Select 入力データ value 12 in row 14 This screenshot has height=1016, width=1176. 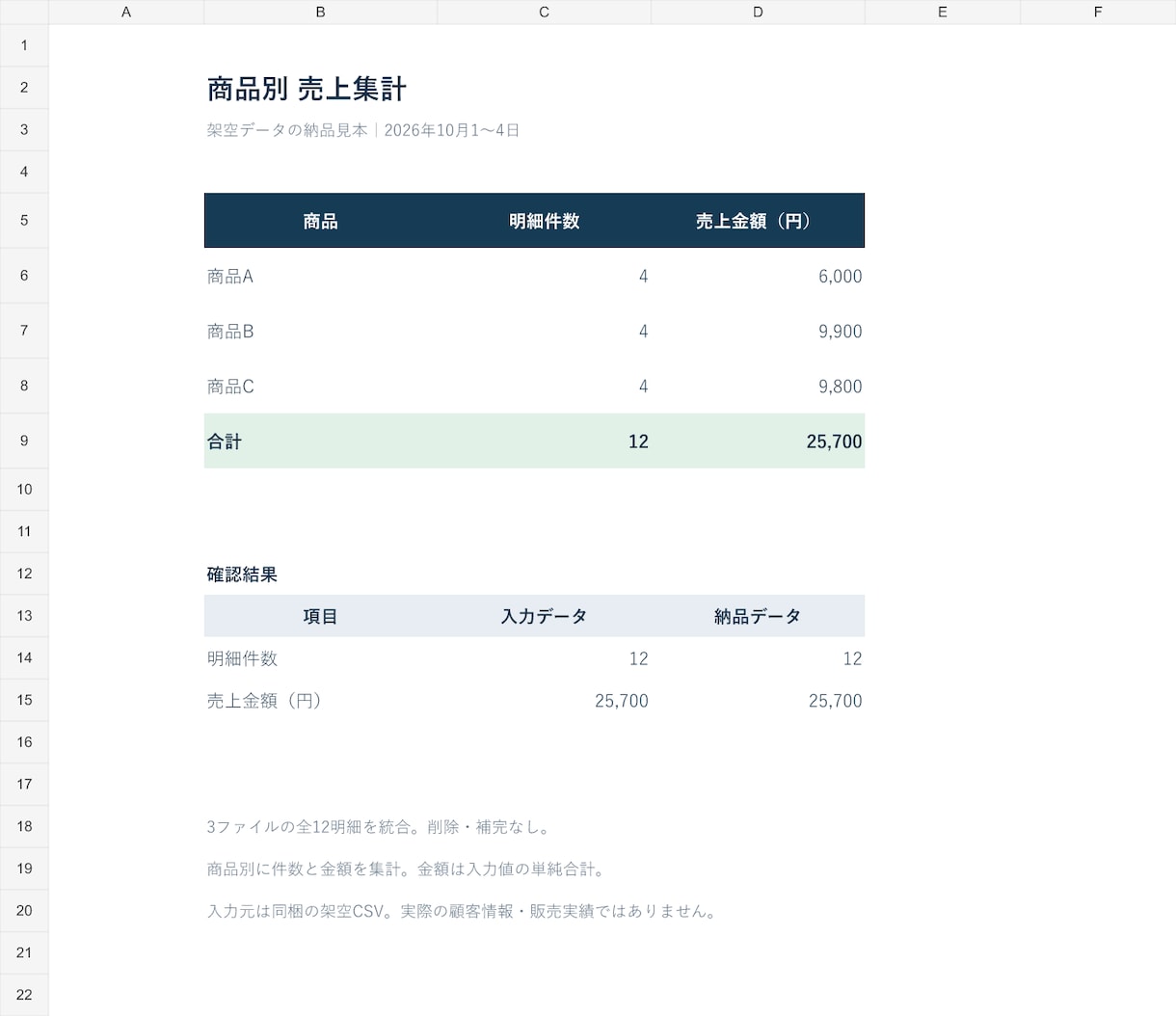(x=545, y=658)
